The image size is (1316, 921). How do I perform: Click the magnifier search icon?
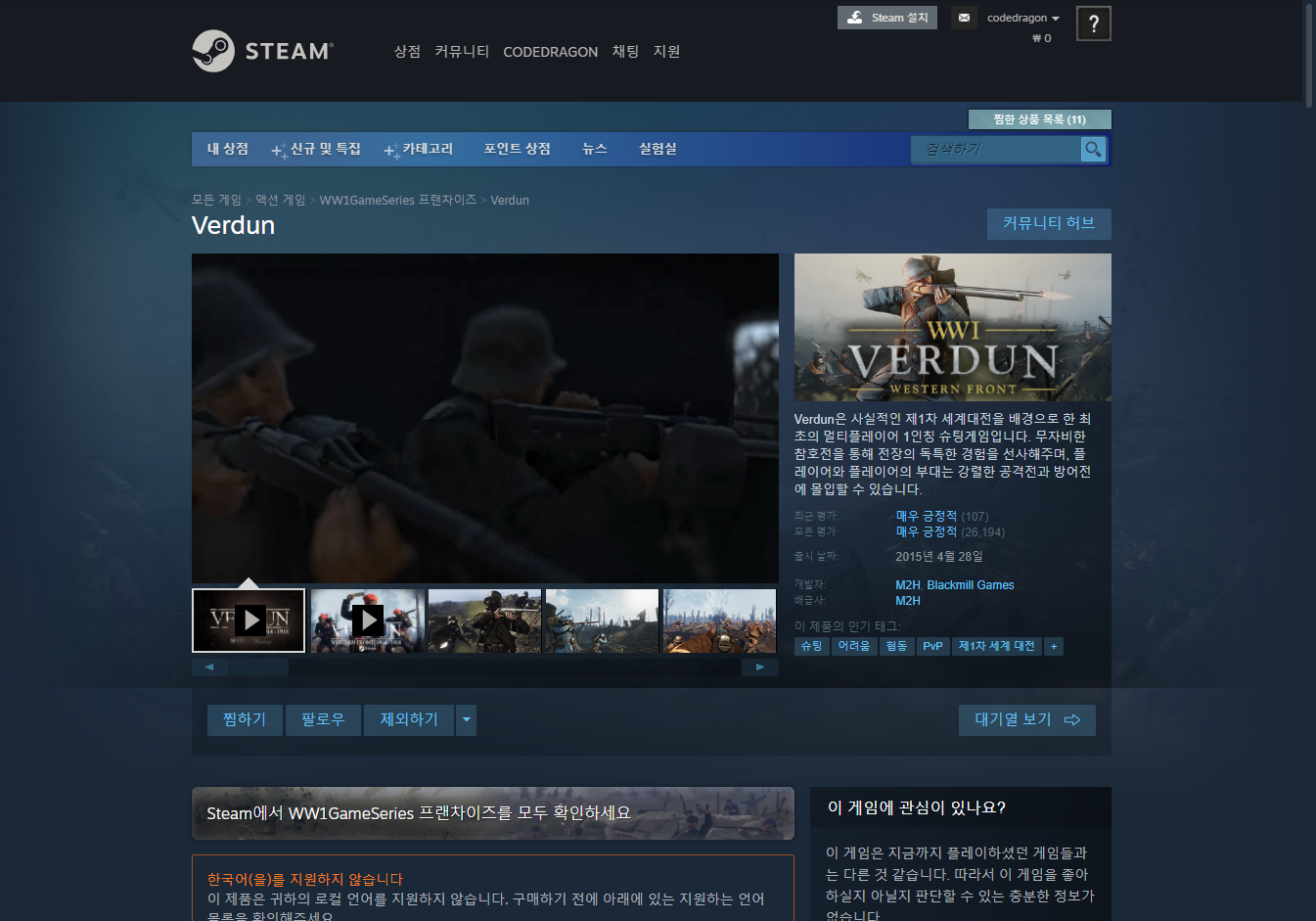pos(1093,149)
